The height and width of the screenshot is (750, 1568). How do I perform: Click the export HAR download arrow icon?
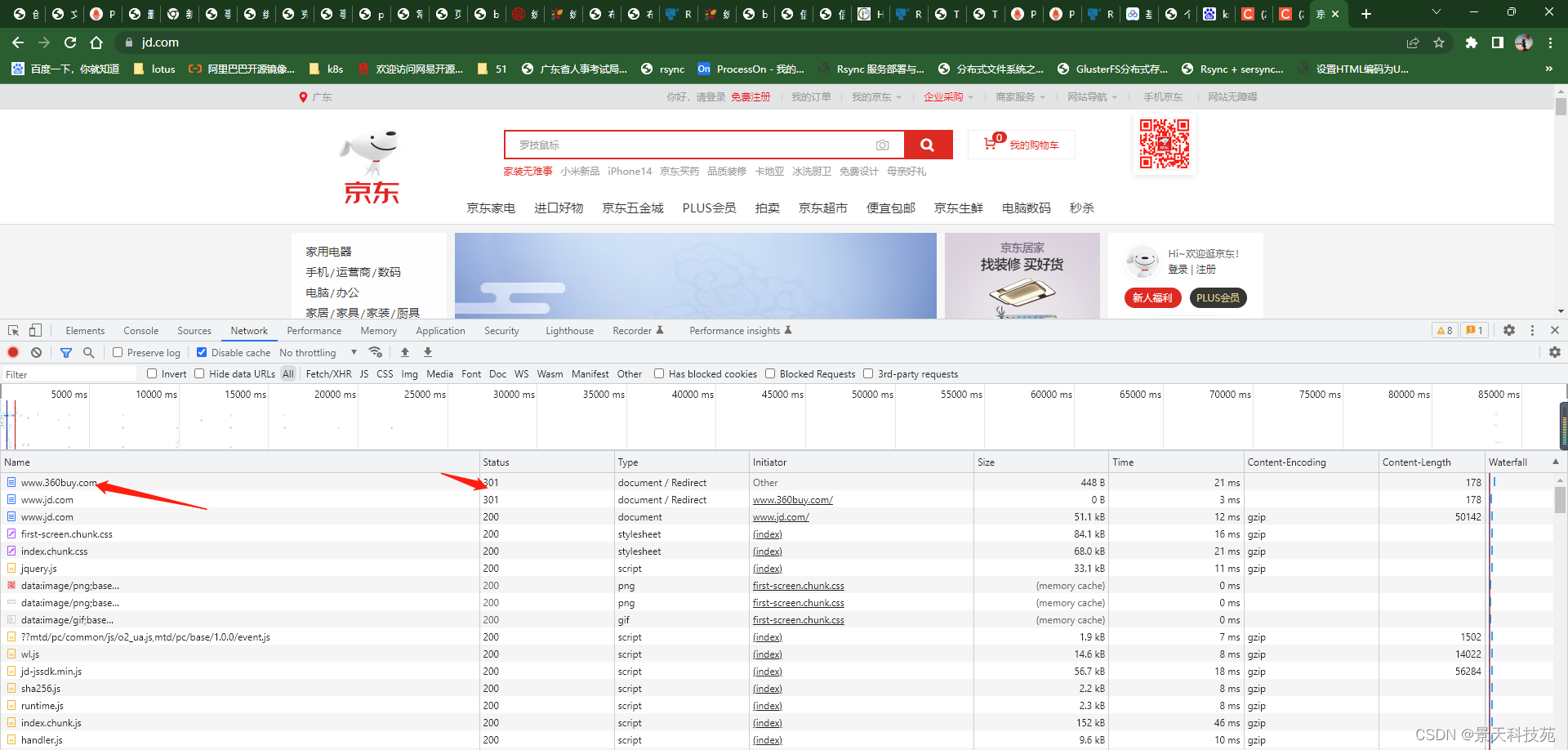(x=427, y=352)
